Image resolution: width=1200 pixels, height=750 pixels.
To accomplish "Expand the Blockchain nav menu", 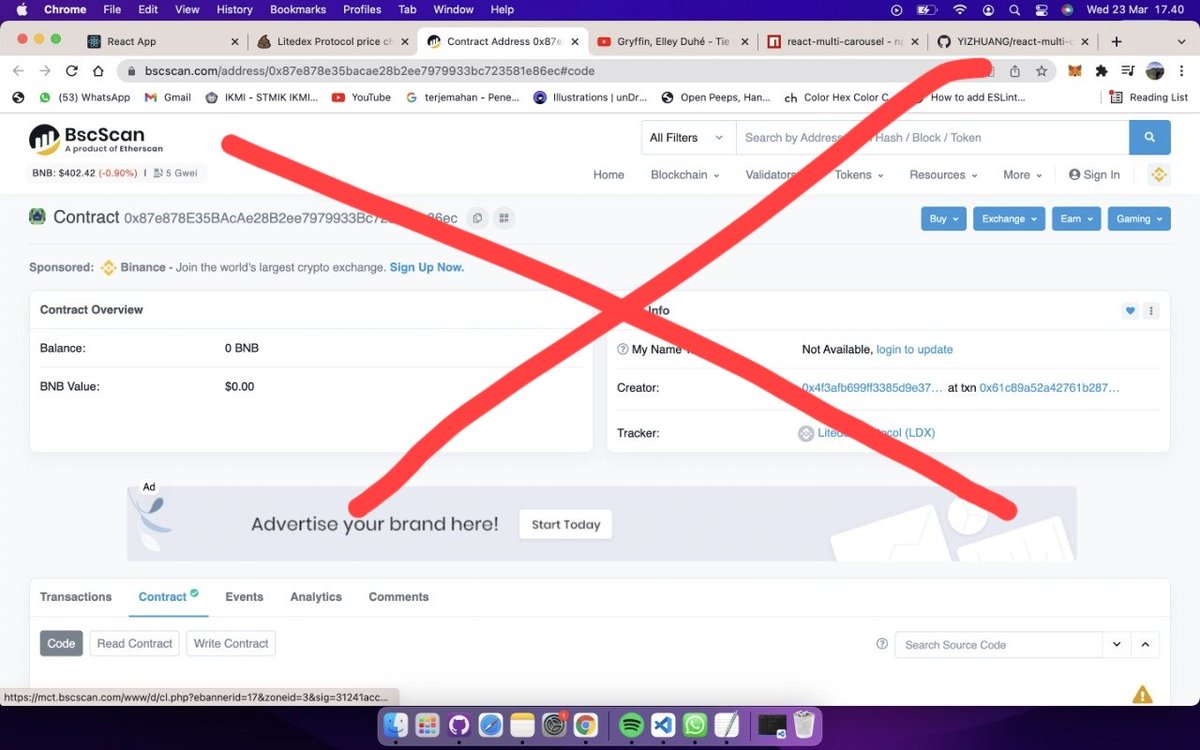I will (685, 174).
